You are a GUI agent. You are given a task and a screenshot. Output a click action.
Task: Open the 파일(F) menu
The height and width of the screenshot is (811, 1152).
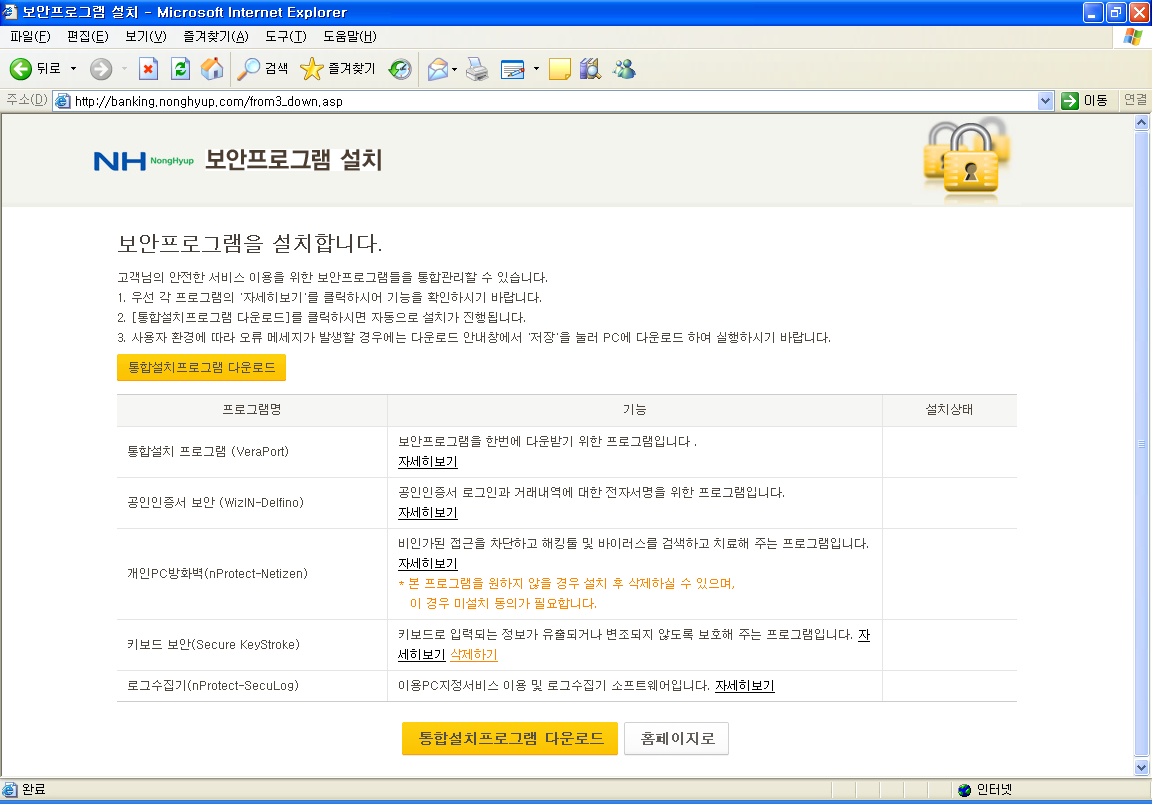pyautogui.click(x=30, y=37)
